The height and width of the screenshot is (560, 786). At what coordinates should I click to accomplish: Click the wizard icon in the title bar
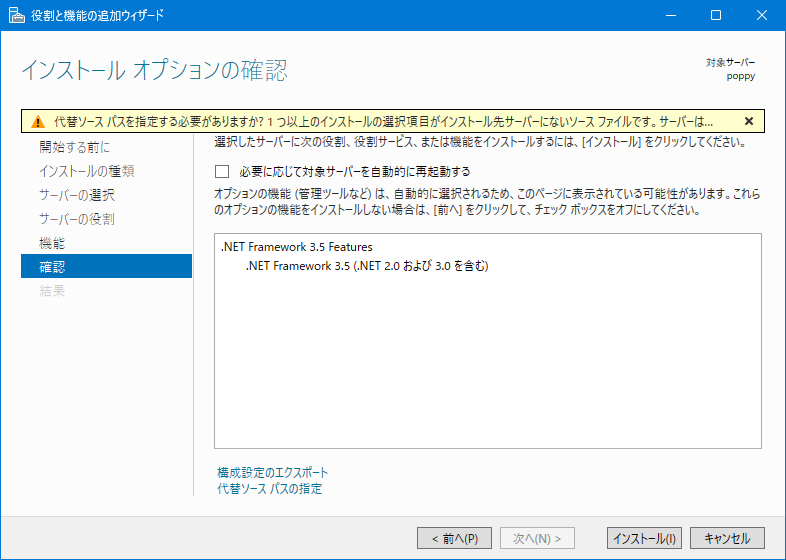(17, 16)
